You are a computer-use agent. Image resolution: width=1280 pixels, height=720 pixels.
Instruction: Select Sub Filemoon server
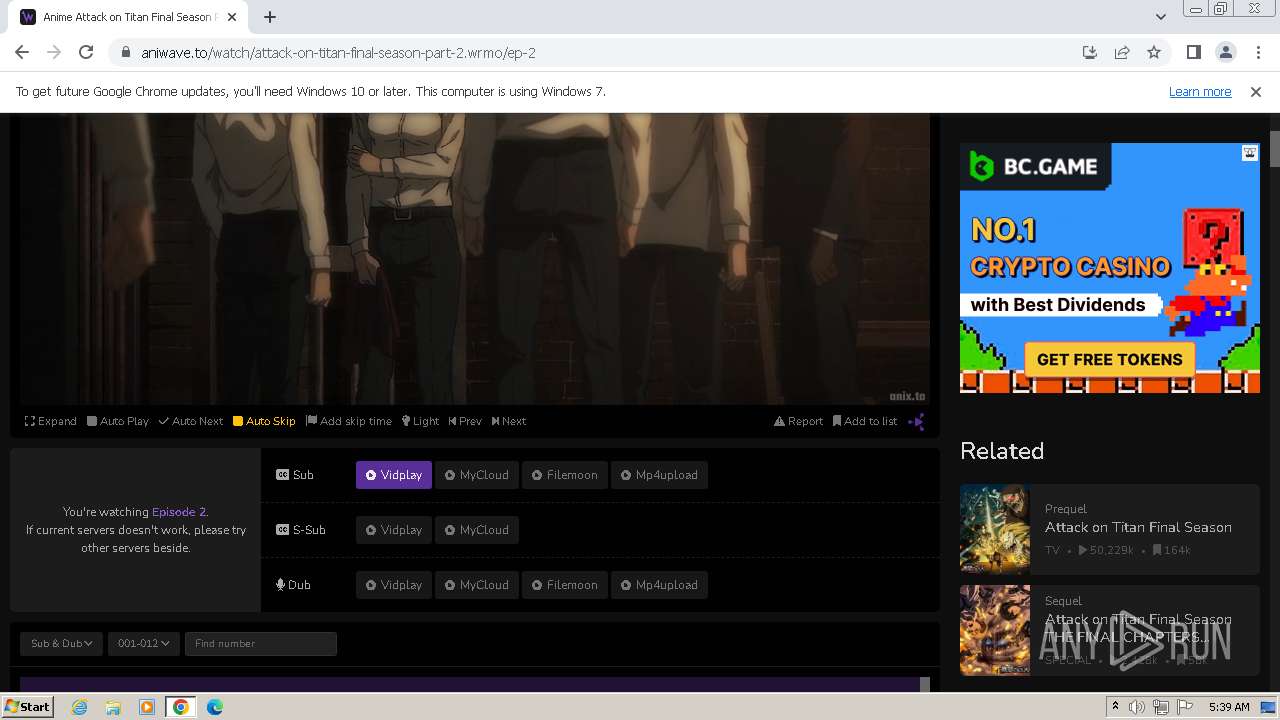[564, 475]
